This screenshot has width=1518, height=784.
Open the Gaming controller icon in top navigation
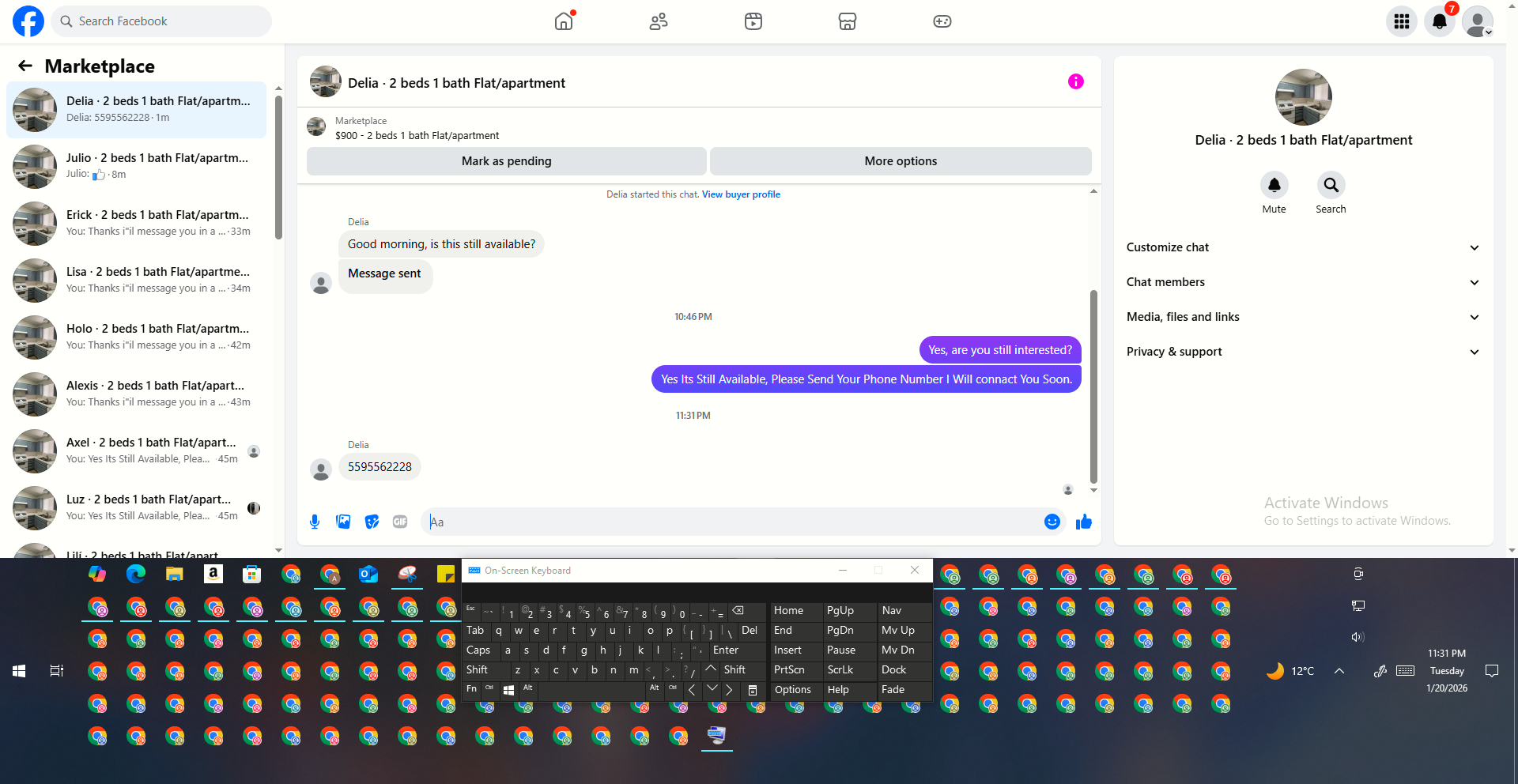pyautogui.click(x=942, y=21)
